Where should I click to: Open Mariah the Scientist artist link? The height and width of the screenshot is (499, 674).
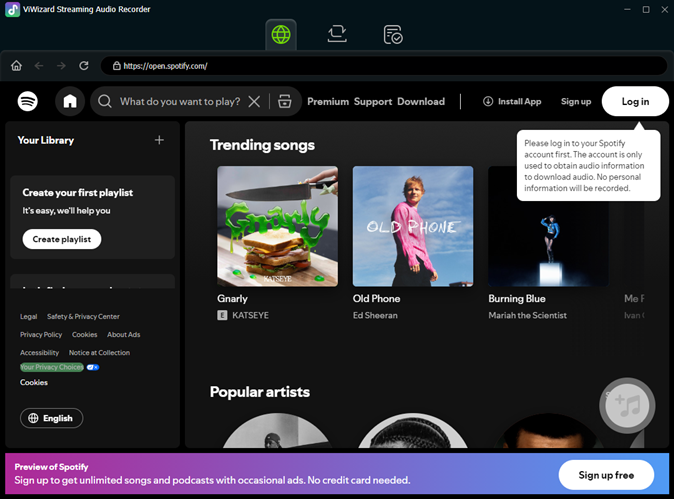pyautogui.click(x=527, y=315)
